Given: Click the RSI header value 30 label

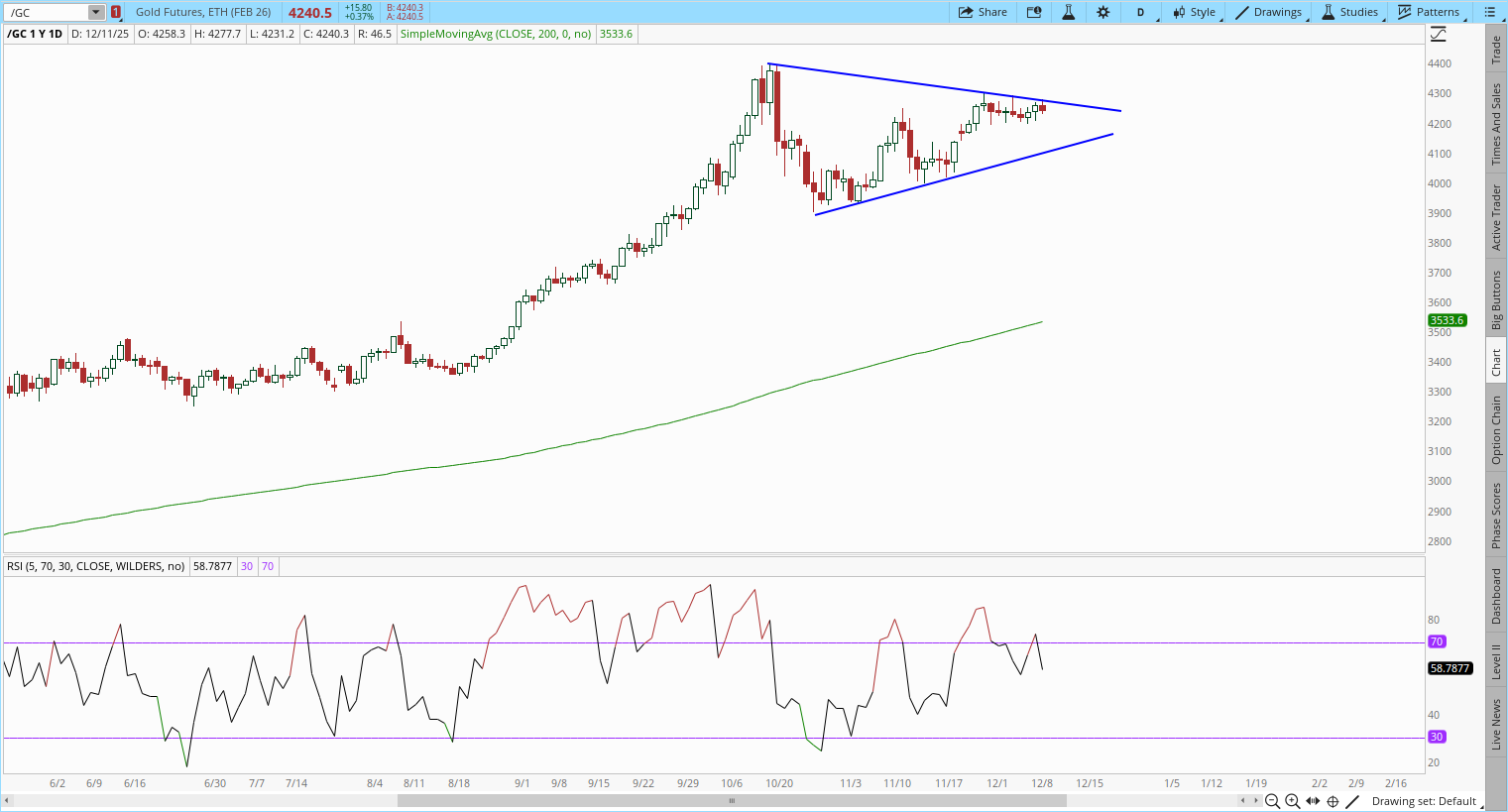Looking at the screenshot, I should pyautogui.click(x=247, y=566).
